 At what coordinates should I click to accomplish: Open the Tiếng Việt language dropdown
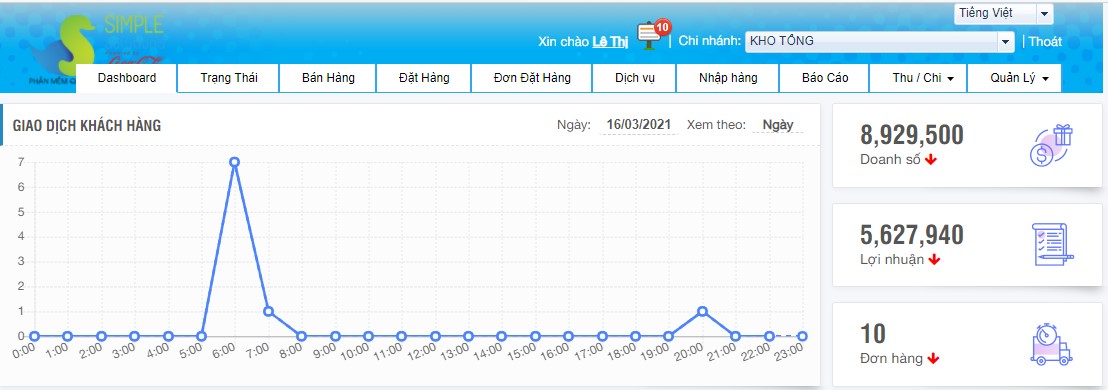[1003, 13]
